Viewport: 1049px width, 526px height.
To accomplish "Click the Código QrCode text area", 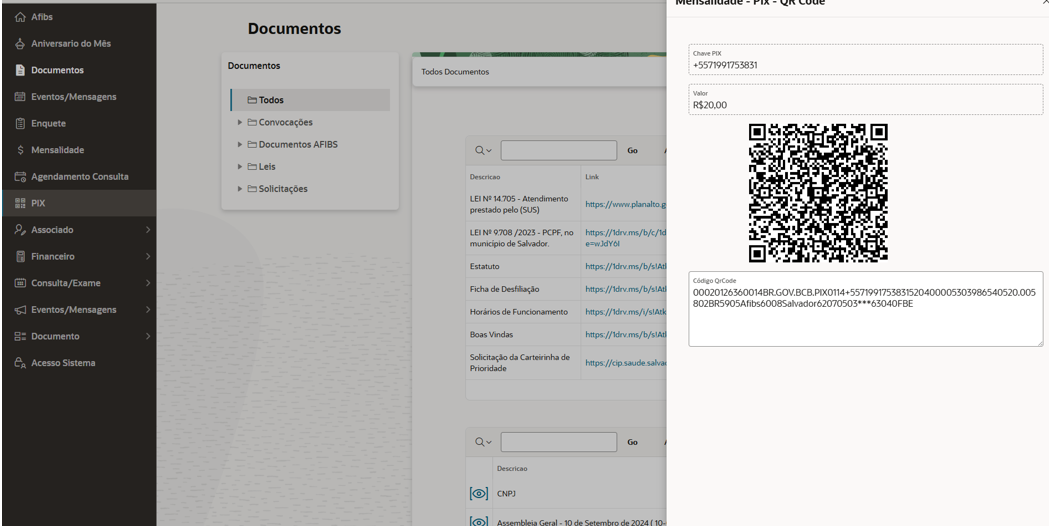I will tap(866, 309).
